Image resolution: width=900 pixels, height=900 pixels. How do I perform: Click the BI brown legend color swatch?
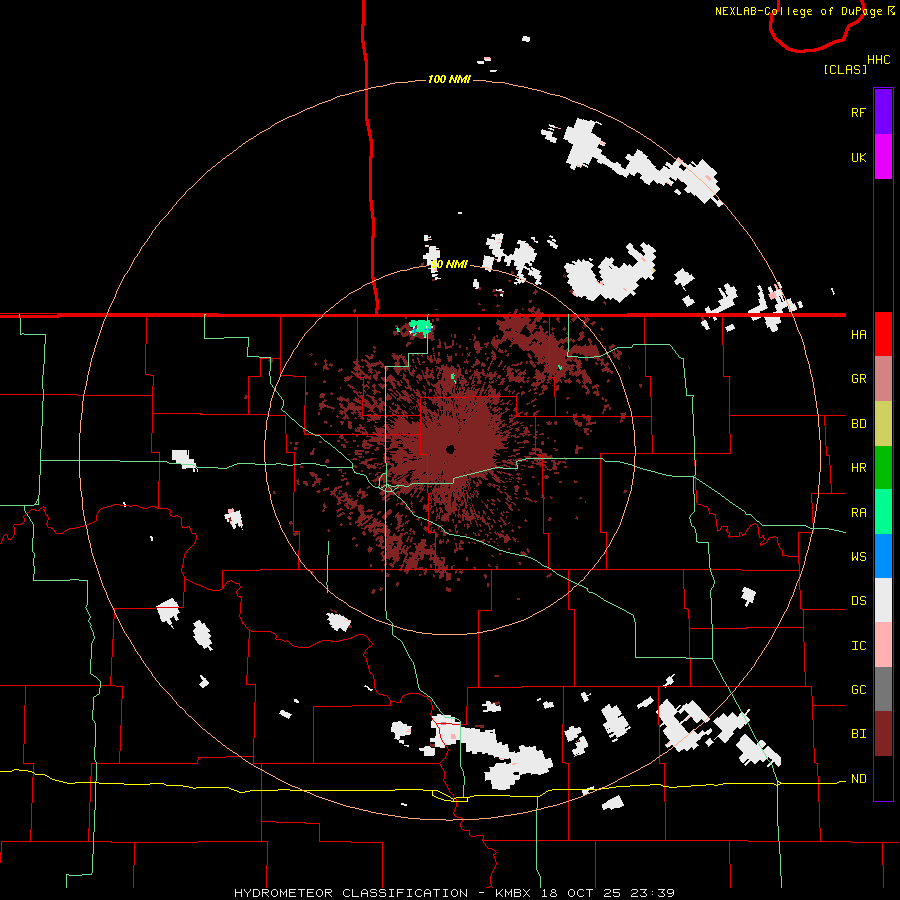tap(883, 734)
